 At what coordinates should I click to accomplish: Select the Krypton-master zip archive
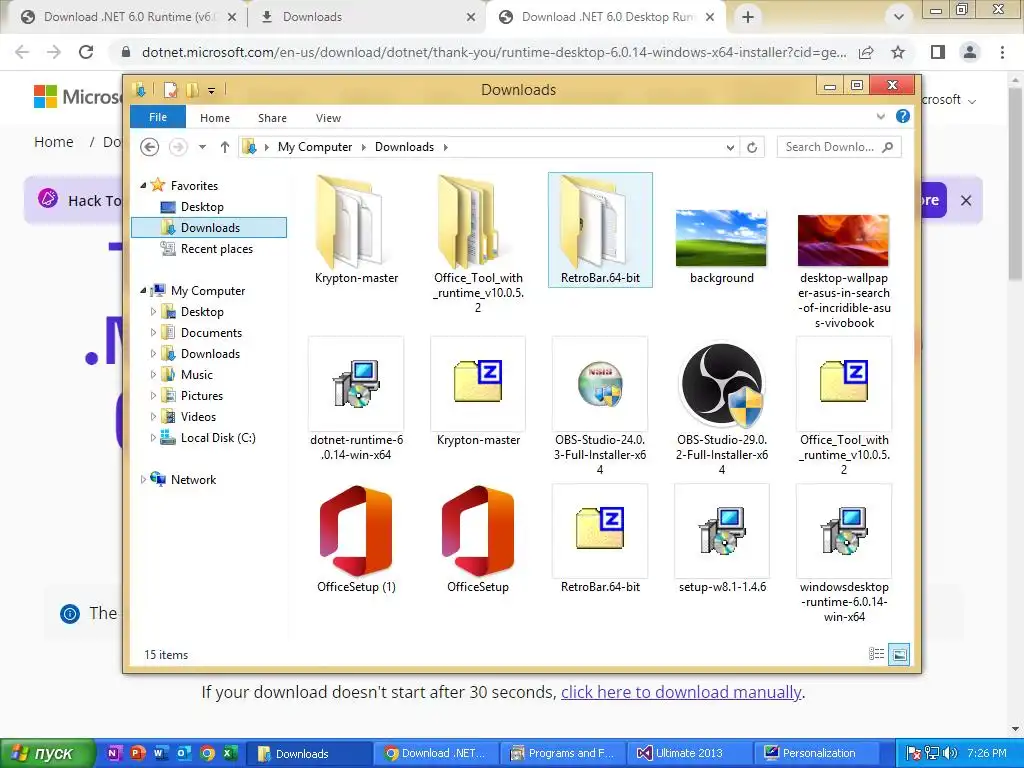(478, 393)
